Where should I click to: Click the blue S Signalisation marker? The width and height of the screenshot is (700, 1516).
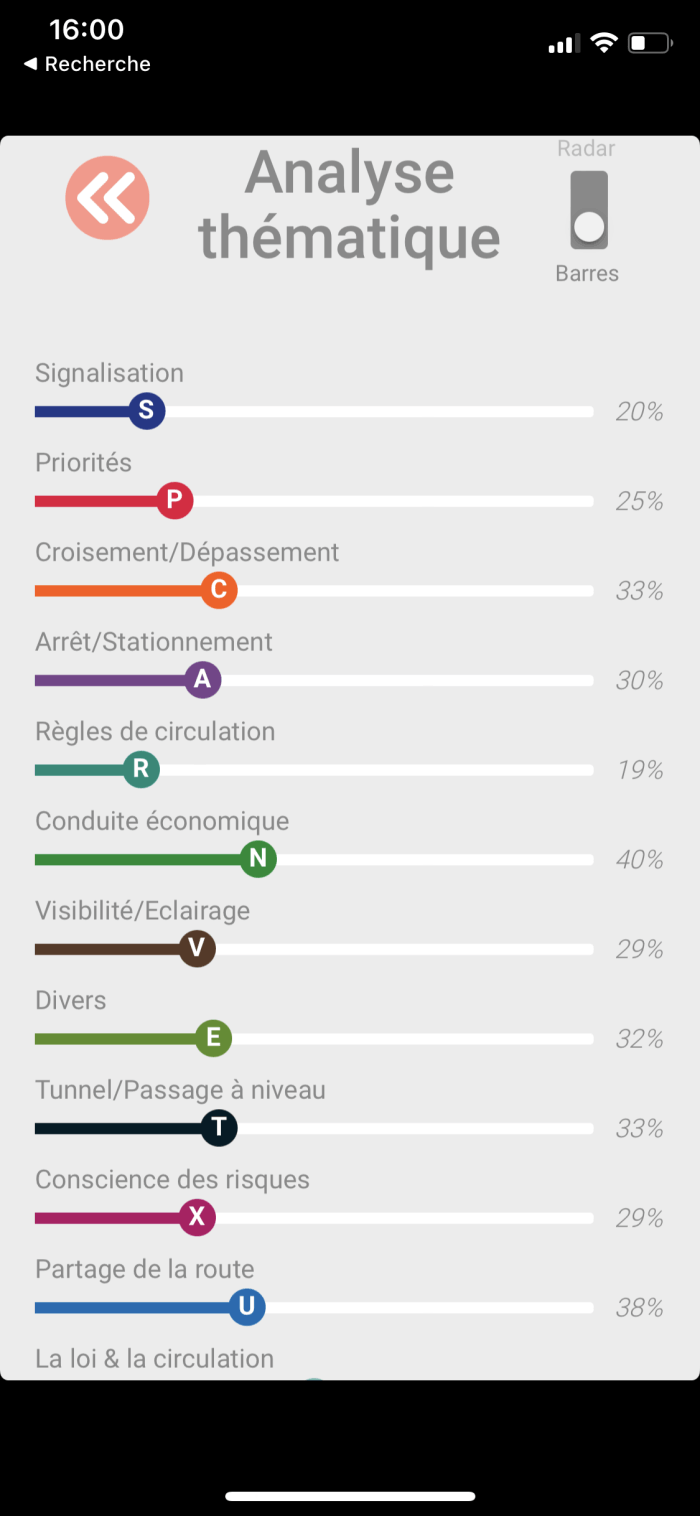pos(146,410)
